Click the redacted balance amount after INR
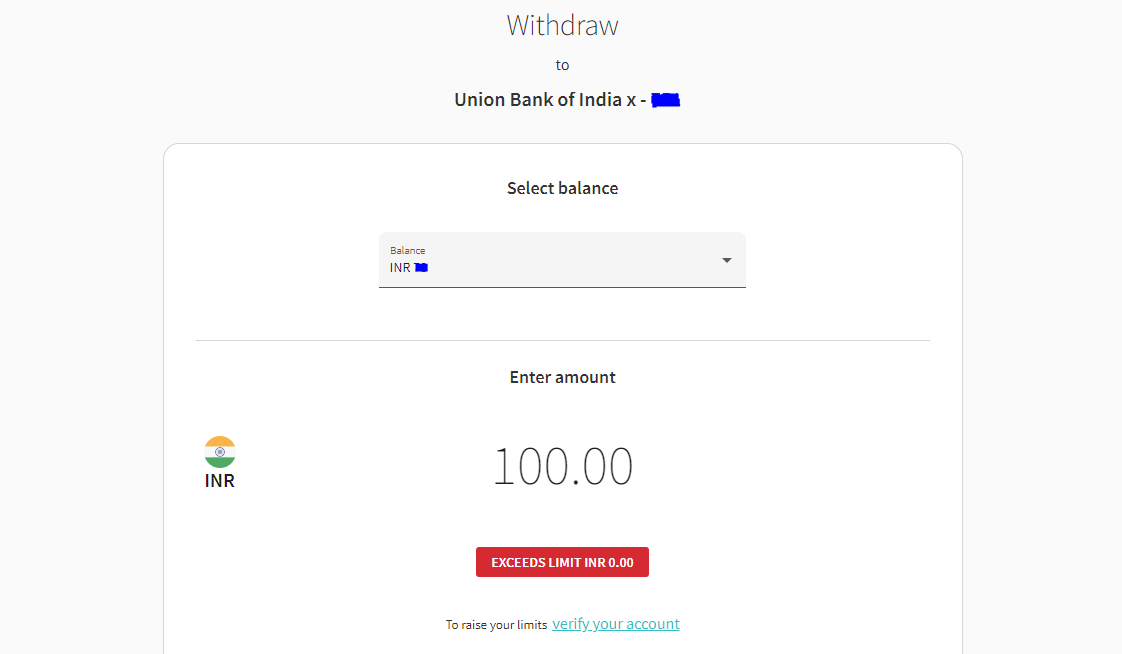1122x654 pixels. coord(421,268)
